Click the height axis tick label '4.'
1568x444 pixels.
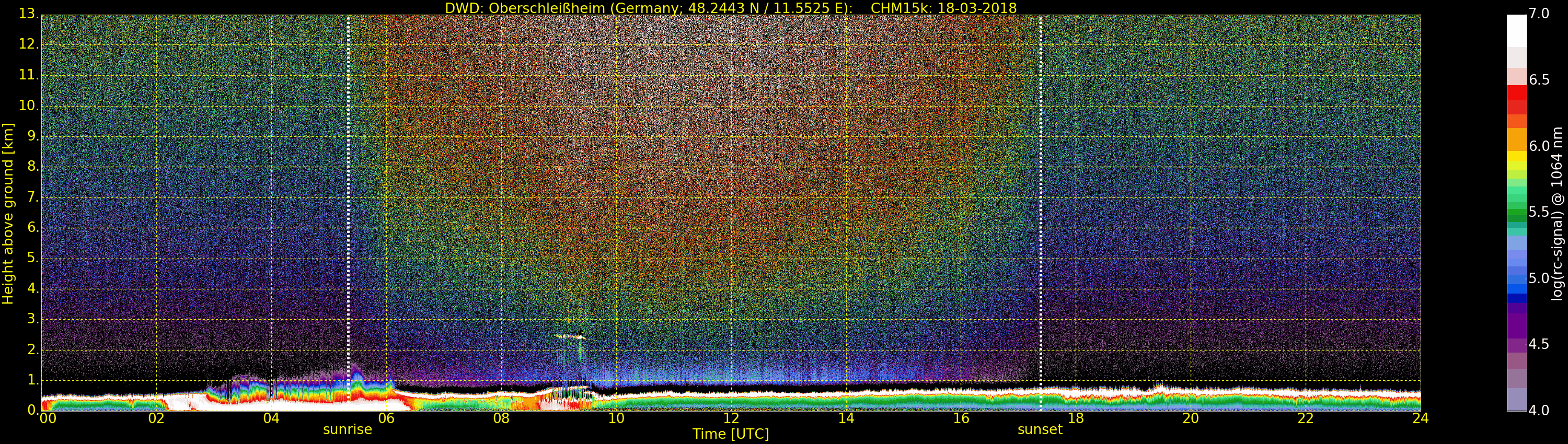(33, 288)
